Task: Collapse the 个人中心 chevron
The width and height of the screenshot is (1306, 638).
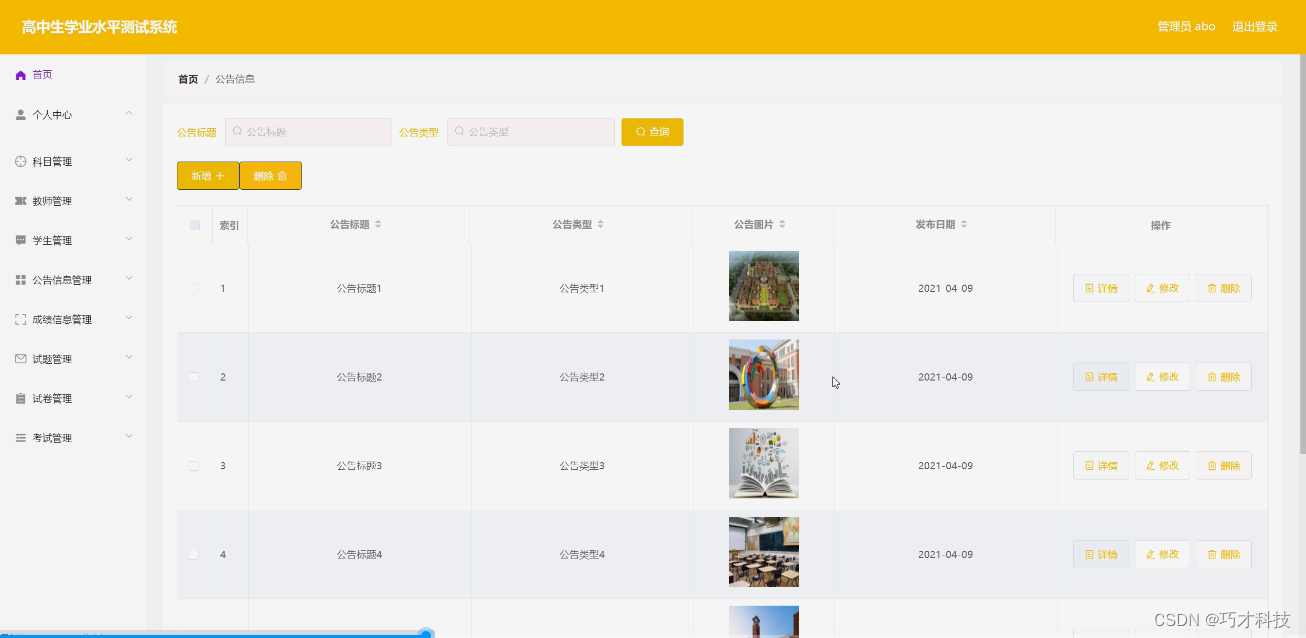Action: tap(129, 114)
